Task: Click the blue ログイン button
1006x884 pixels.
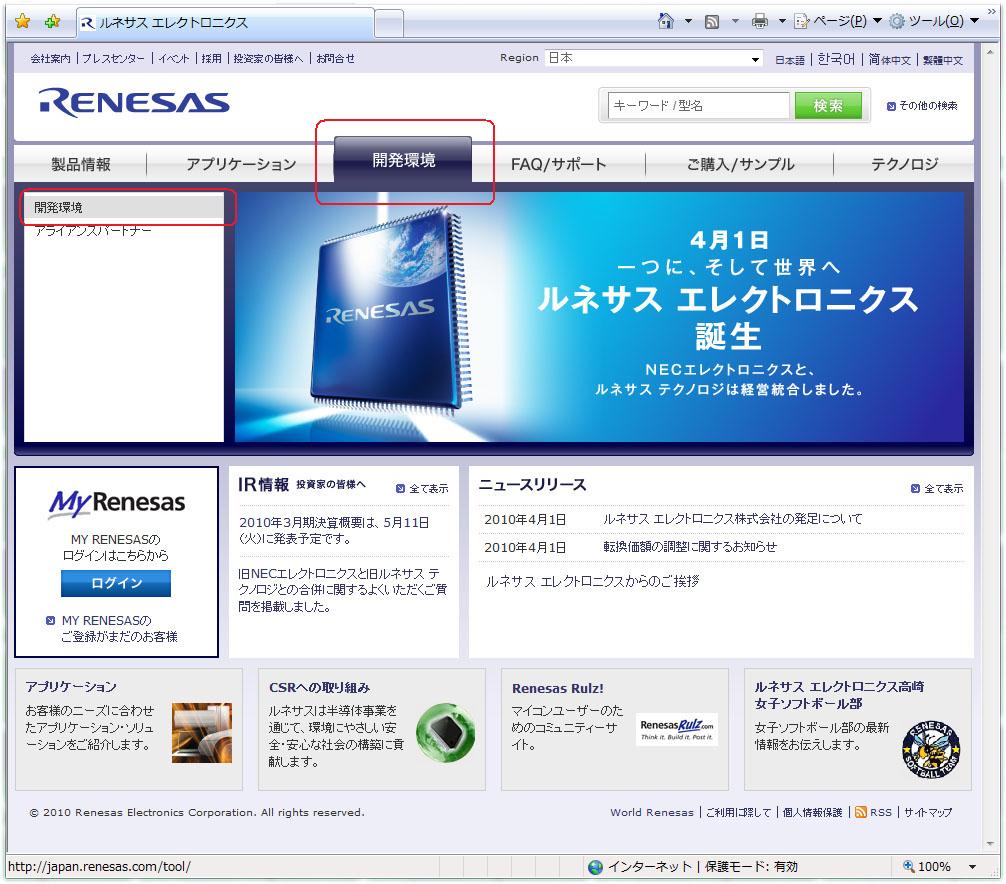Action: 116,583
